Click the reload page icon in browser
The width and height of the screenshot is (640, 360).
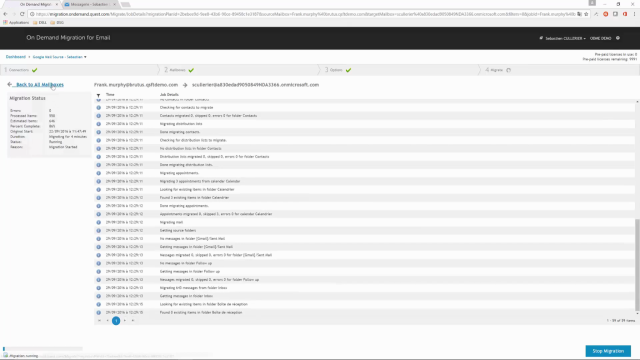(22, 14)
